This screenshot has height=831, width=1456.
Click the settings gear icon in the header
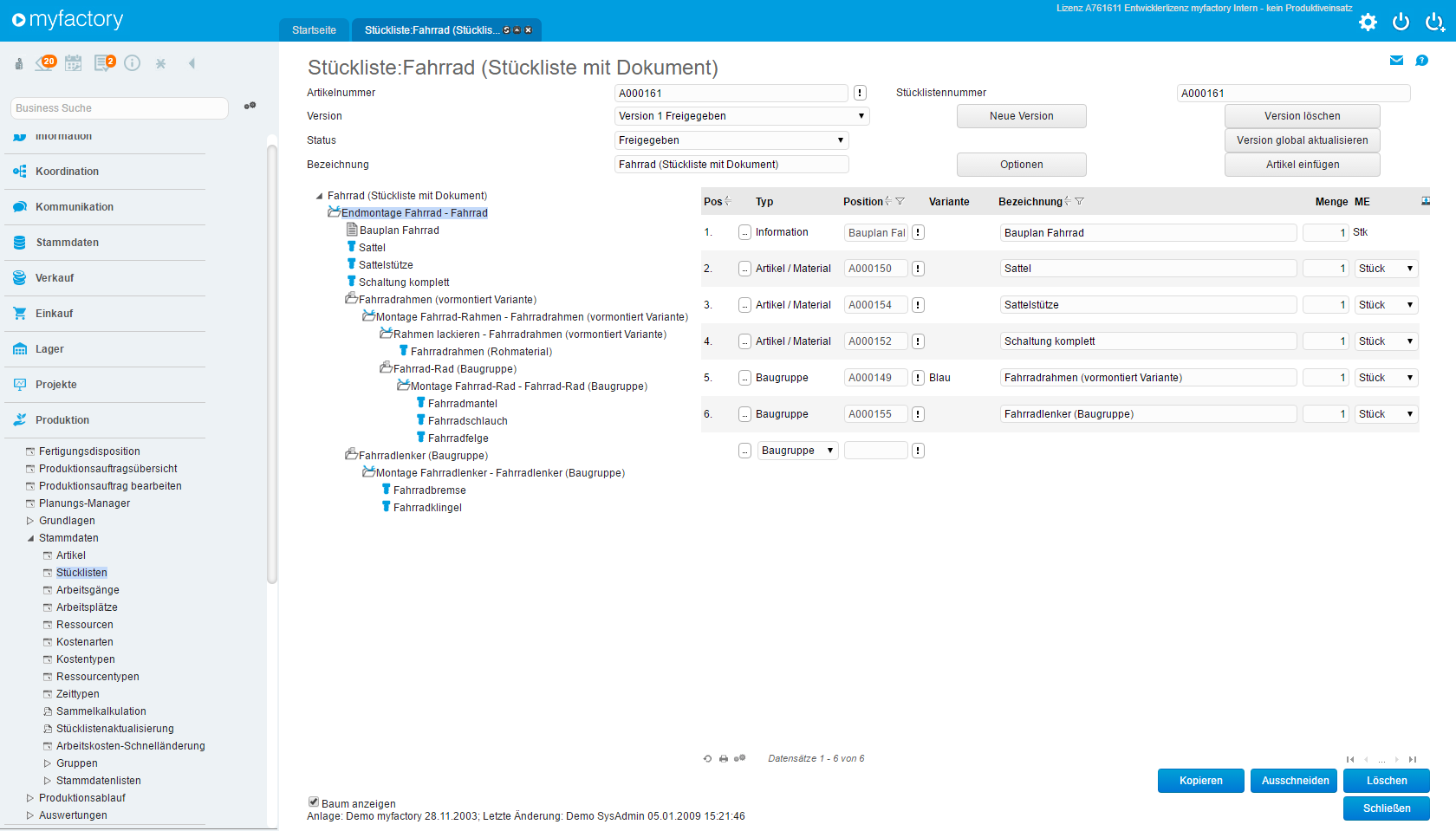click(1368, 23)
